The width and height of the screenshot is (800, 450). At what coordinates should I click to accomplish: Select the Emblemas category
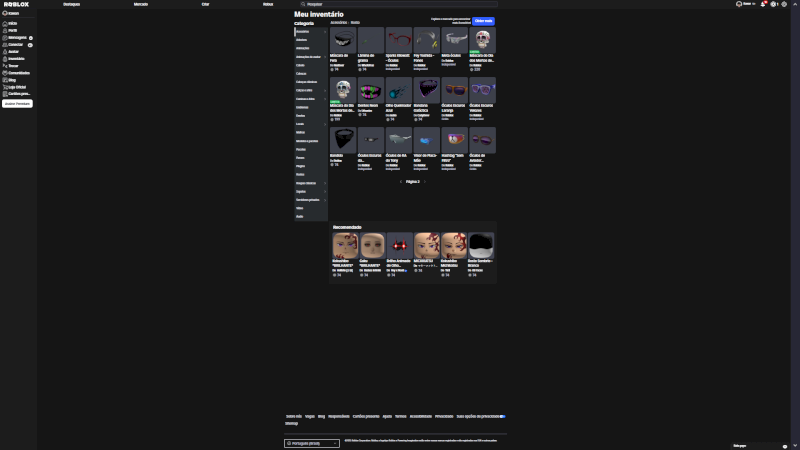302,107
